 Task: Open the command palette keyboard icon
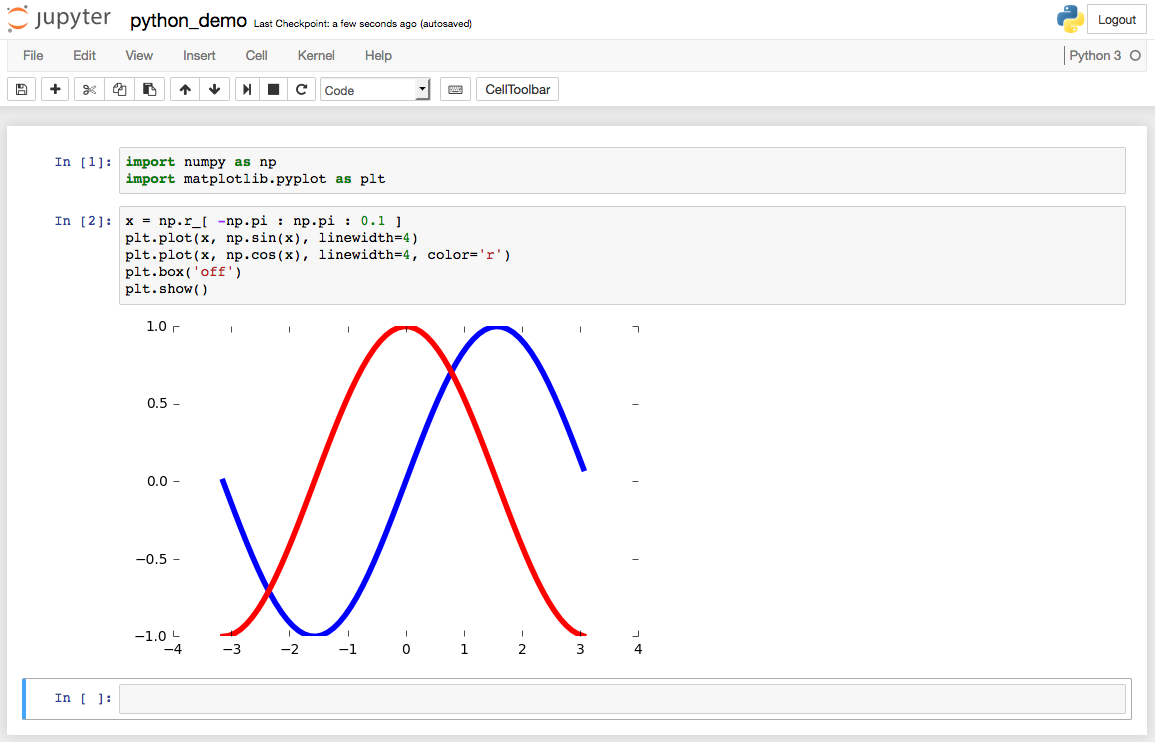455,90
